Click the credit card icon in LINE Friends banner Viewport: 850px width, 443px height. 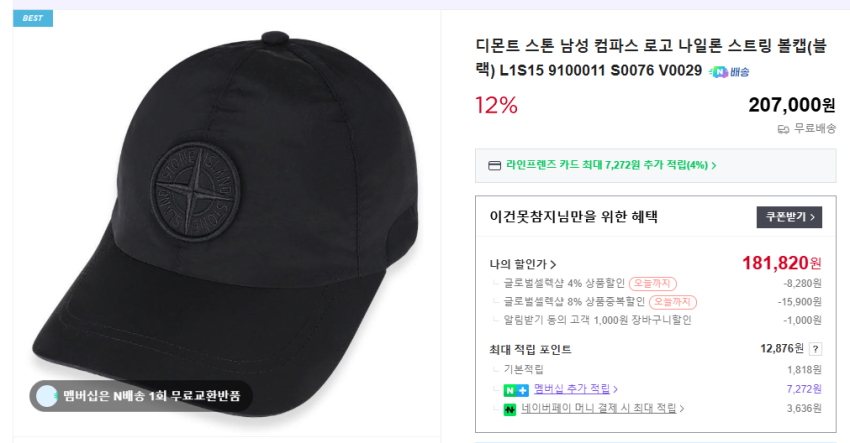click(494, 165)
